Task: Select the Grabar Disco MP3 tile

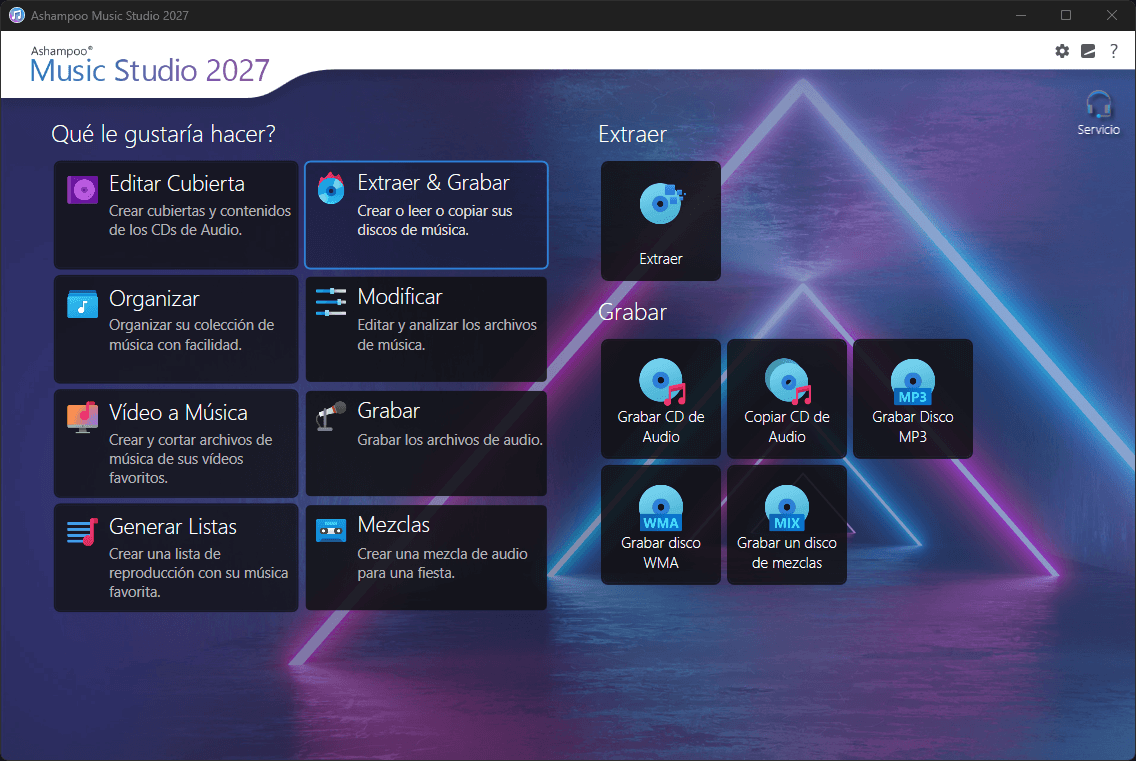Action: (913, 399)
